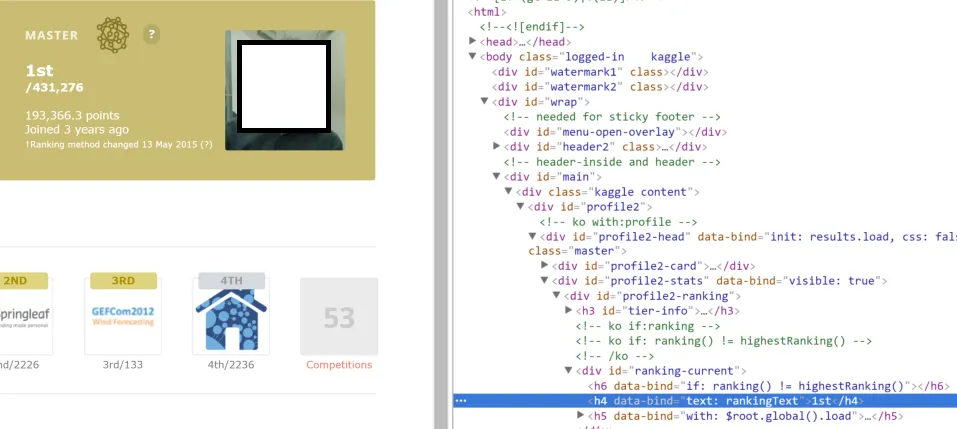Open the three-dot menu on highlighted row

(x=461, y=401)
